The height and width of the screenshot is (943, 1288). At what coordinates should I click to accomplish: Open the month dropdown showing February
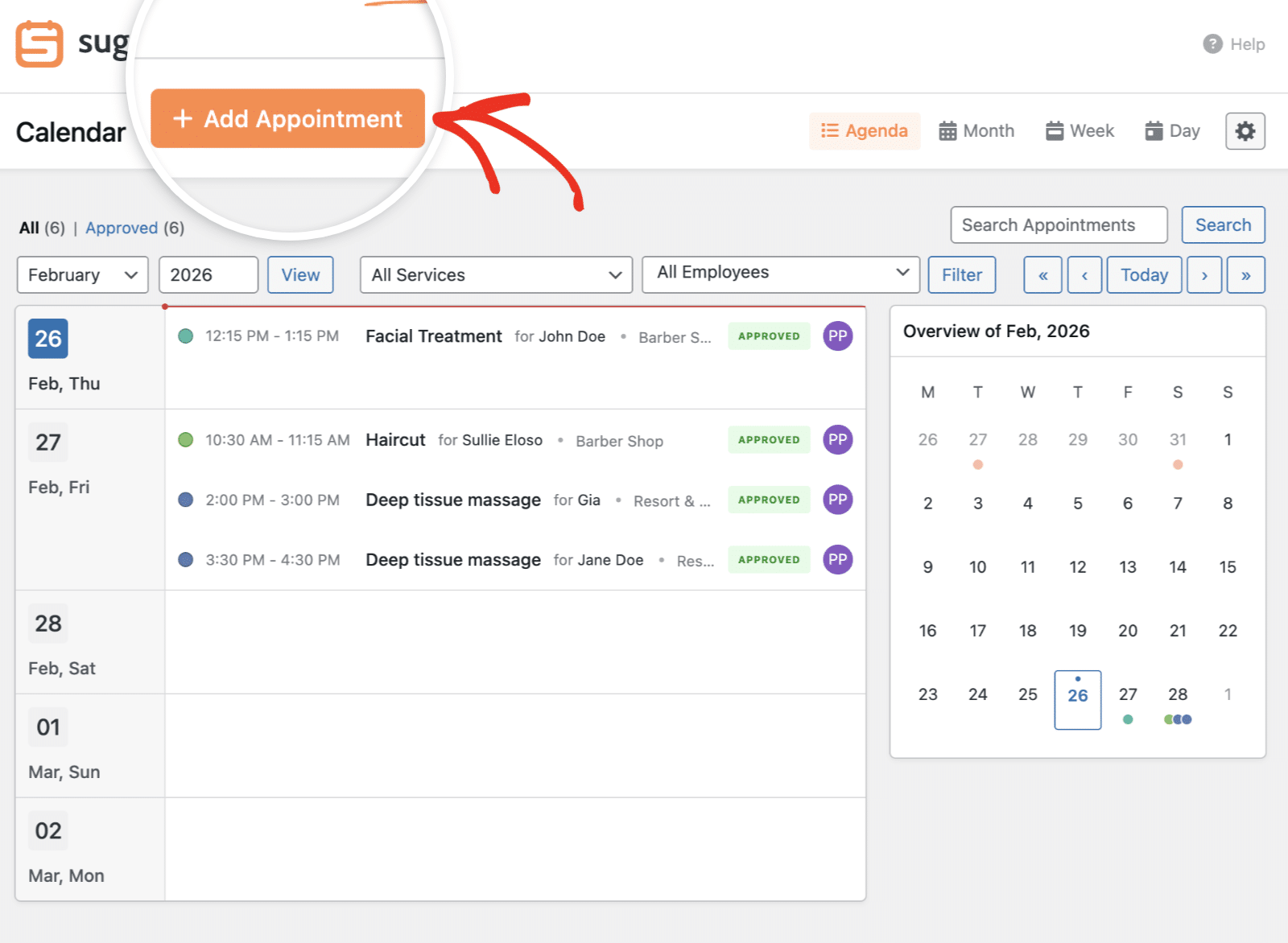(x=82, y=274)
